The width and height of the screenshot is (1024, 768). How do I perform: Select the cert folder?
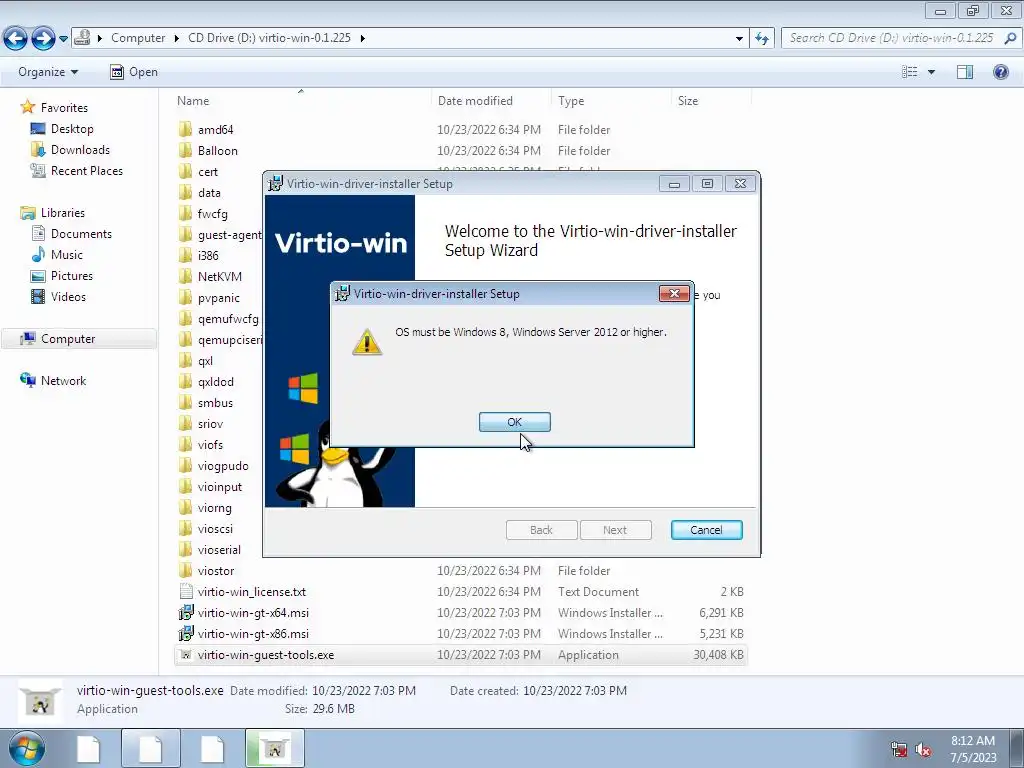click(208, 172)
